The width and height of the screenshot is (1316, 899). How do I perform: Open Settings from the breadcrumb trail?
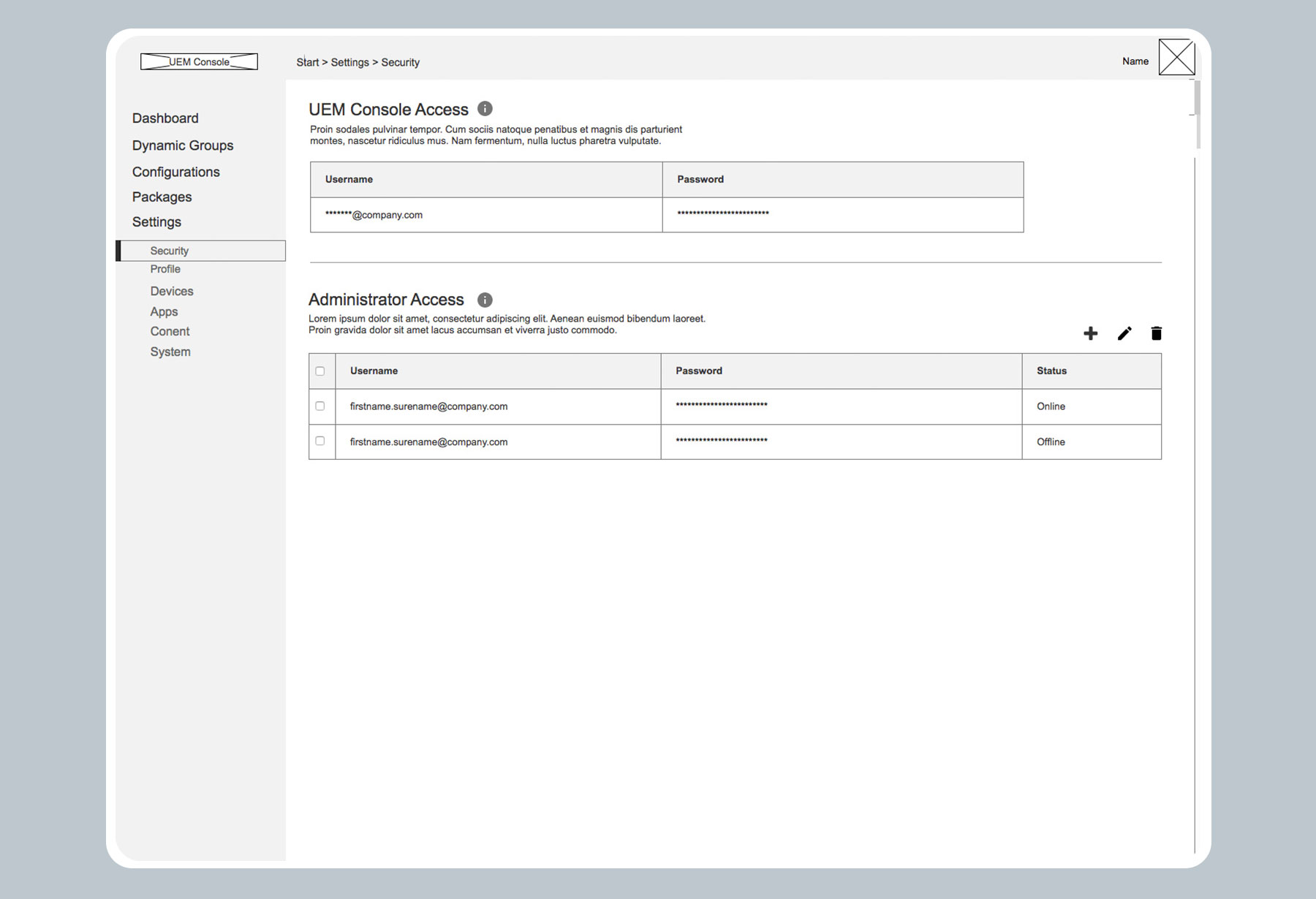[349, 62]
